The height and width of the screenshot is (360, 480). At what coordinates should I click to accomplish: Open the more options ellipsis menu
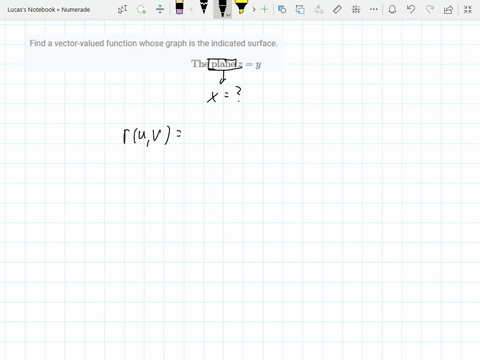(374, 9)
